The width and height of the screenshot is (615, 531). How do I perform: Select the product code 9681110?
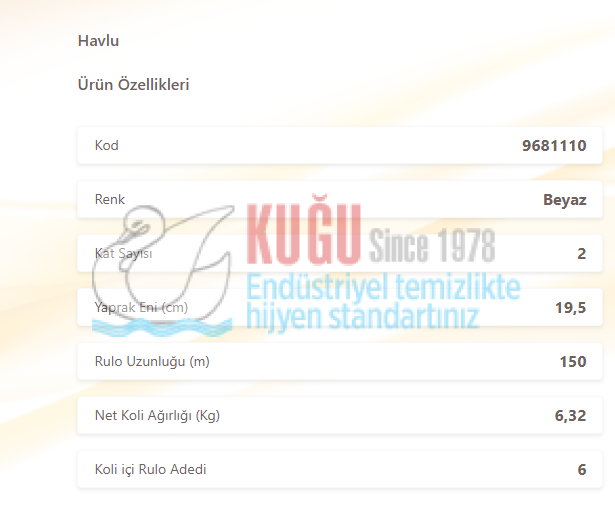click(x=554, y=146)
